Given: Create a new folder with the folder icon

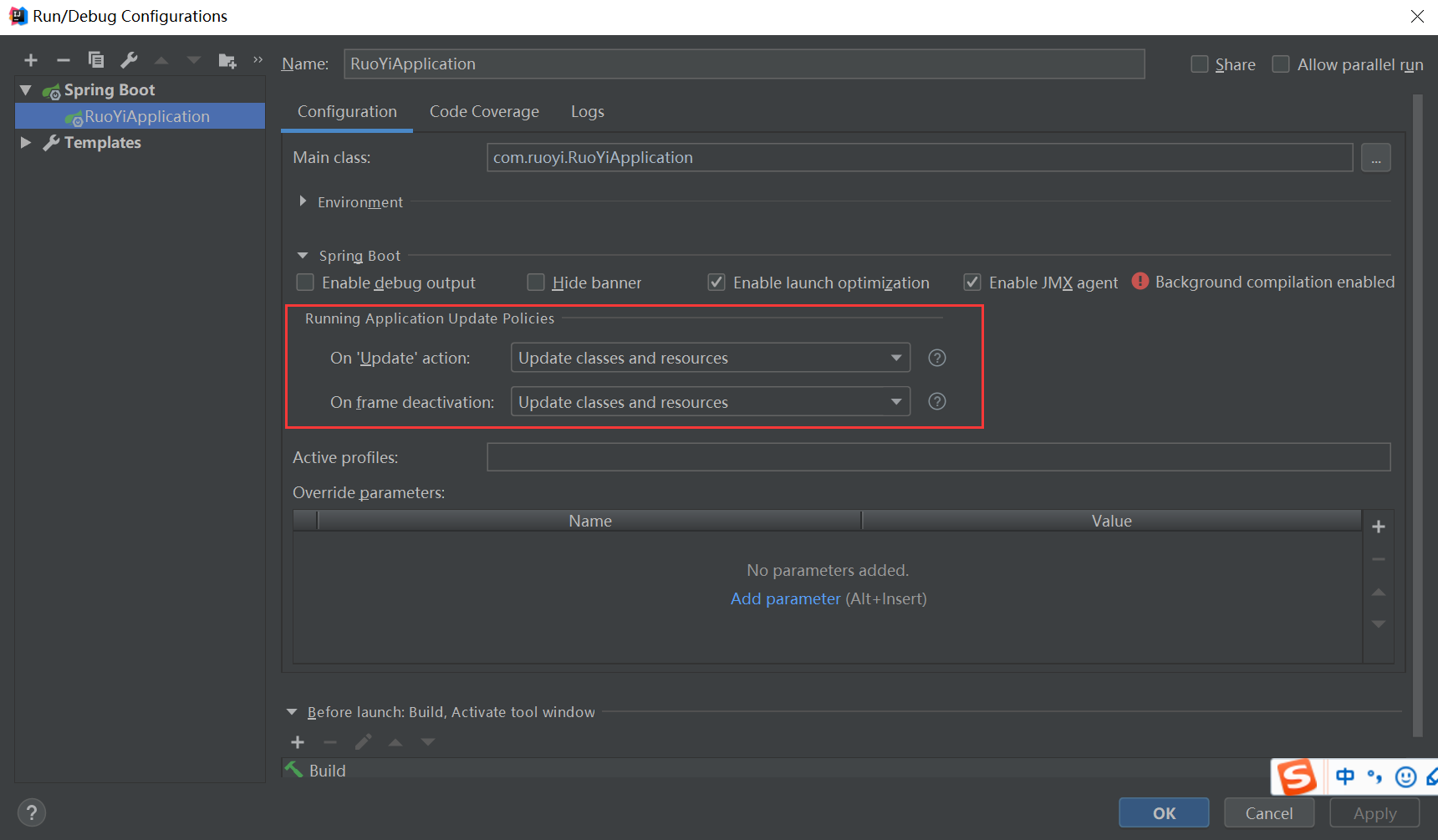Looking at the screenshot, I should pos(227,59).
